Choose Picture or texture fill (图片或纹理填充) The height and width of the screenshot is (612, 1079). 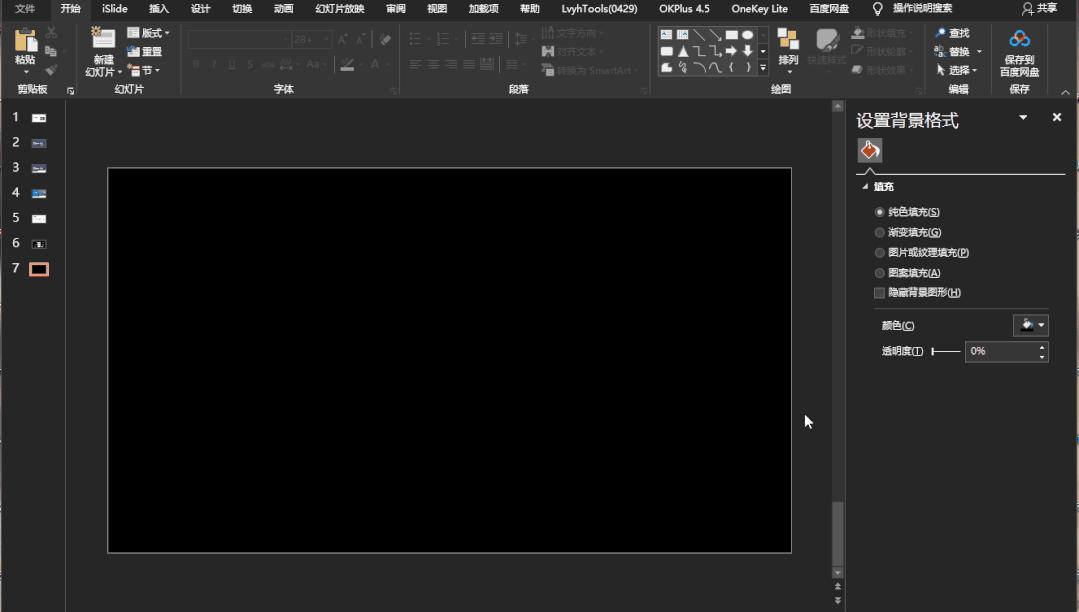pyautogui.click(x=880, y=253)
